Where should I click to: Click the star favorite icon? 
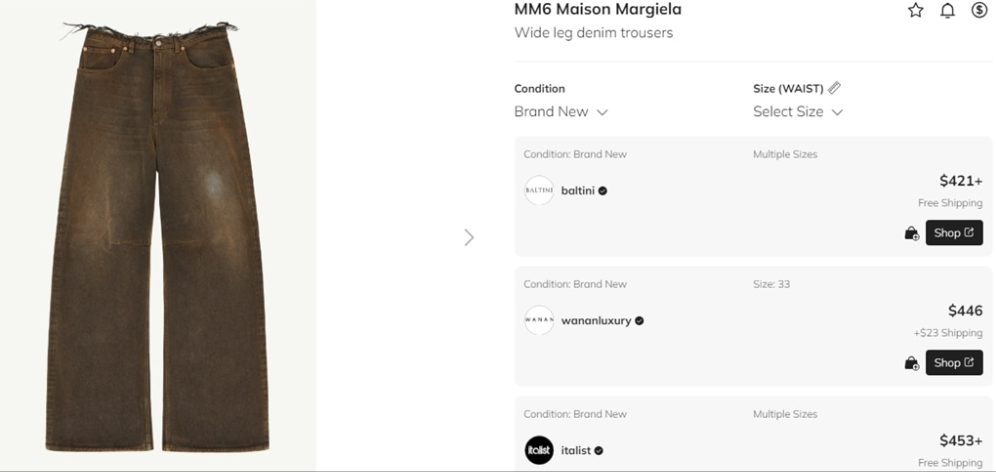[915, 10]
